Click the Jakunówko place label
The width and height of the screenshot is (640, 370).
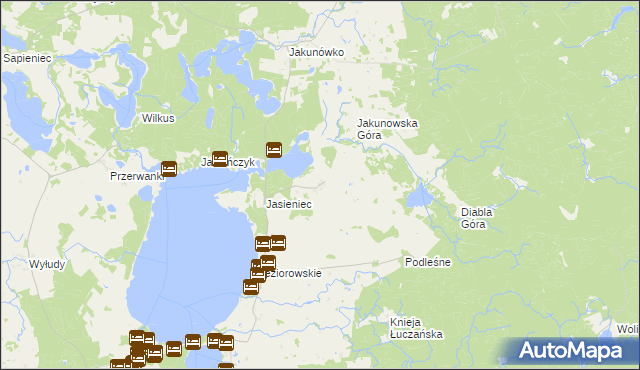click(316, 52)
